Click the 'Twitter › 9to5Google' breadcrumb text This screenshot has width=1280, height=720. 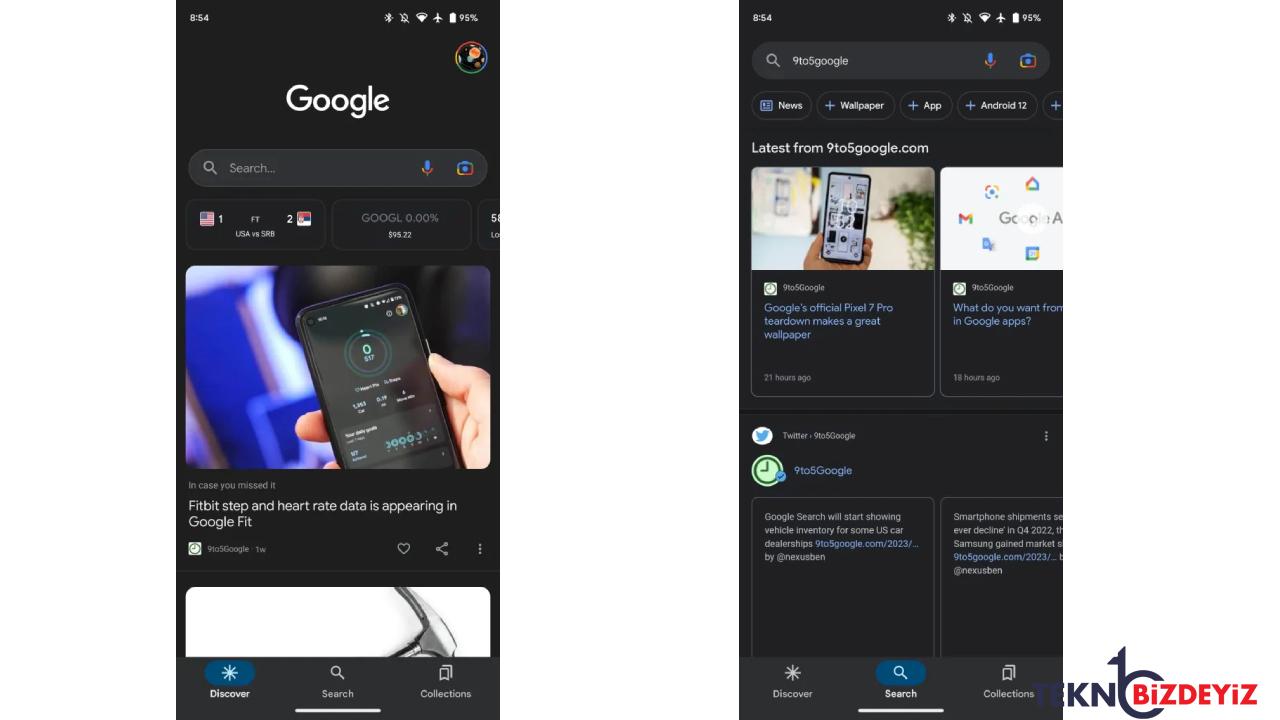[819, 436]
